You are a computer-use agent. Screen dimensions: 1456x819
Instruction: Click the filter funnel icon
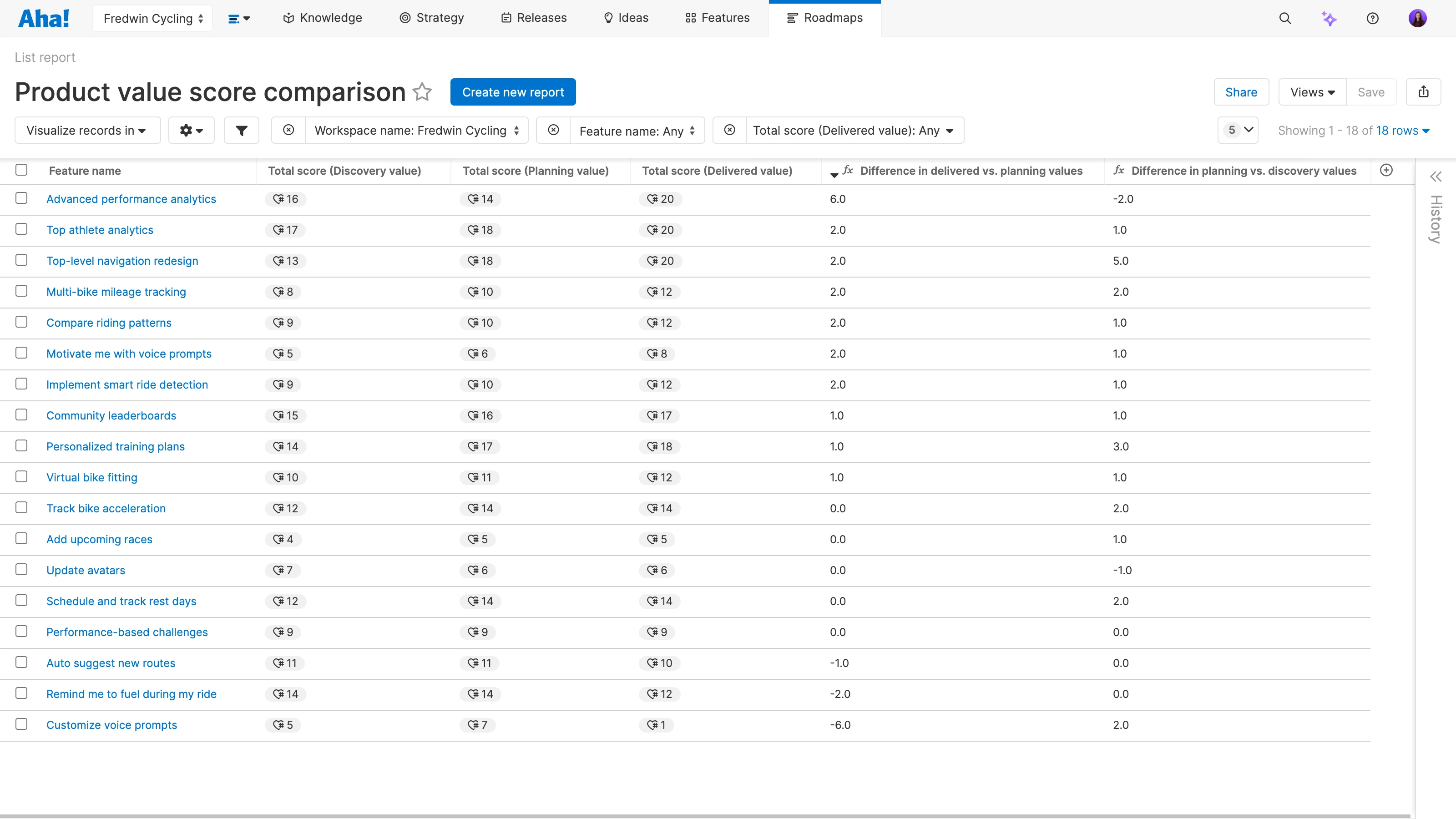[241, 131]
